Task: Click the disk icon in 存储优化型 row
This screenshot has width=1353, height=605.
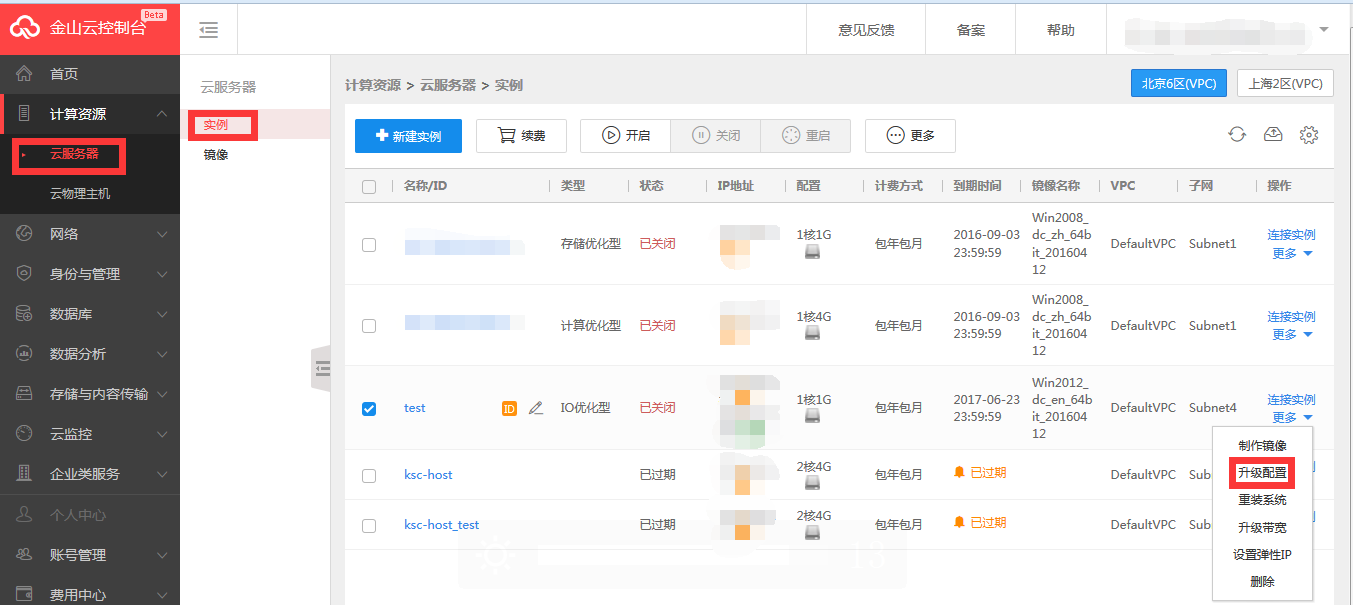Action: click(814, 253)
